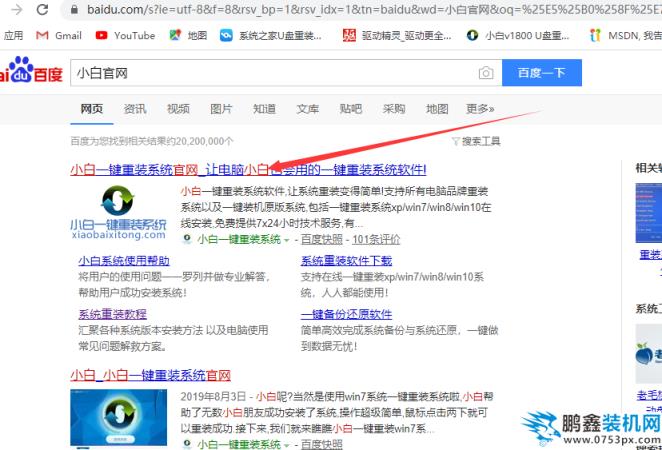
Task: Open the MSDN bookmark
Action: [626, 35]
